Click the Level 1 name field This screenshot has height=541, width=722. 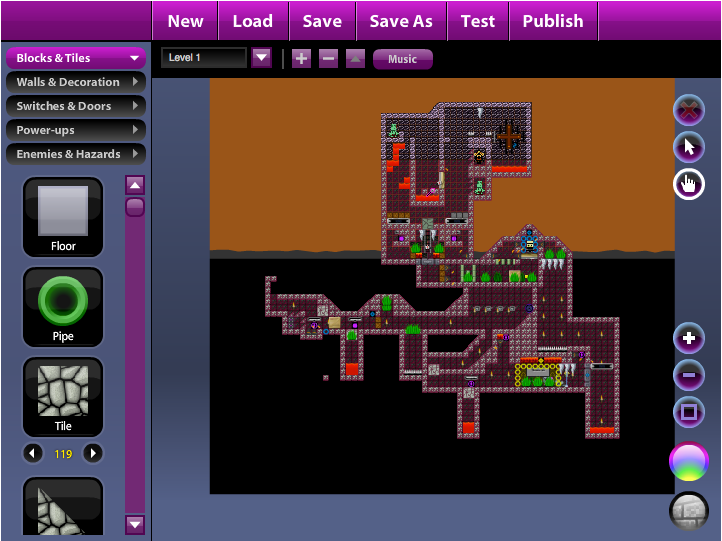(204, 58)
